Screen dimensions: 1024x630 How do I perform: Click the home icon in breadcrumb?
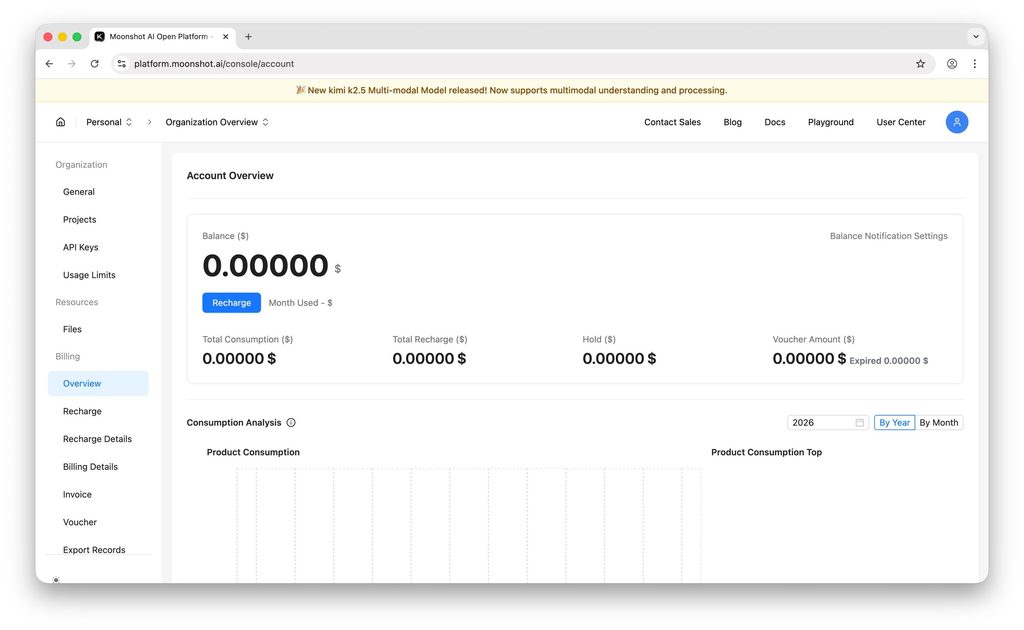[60, 122]
